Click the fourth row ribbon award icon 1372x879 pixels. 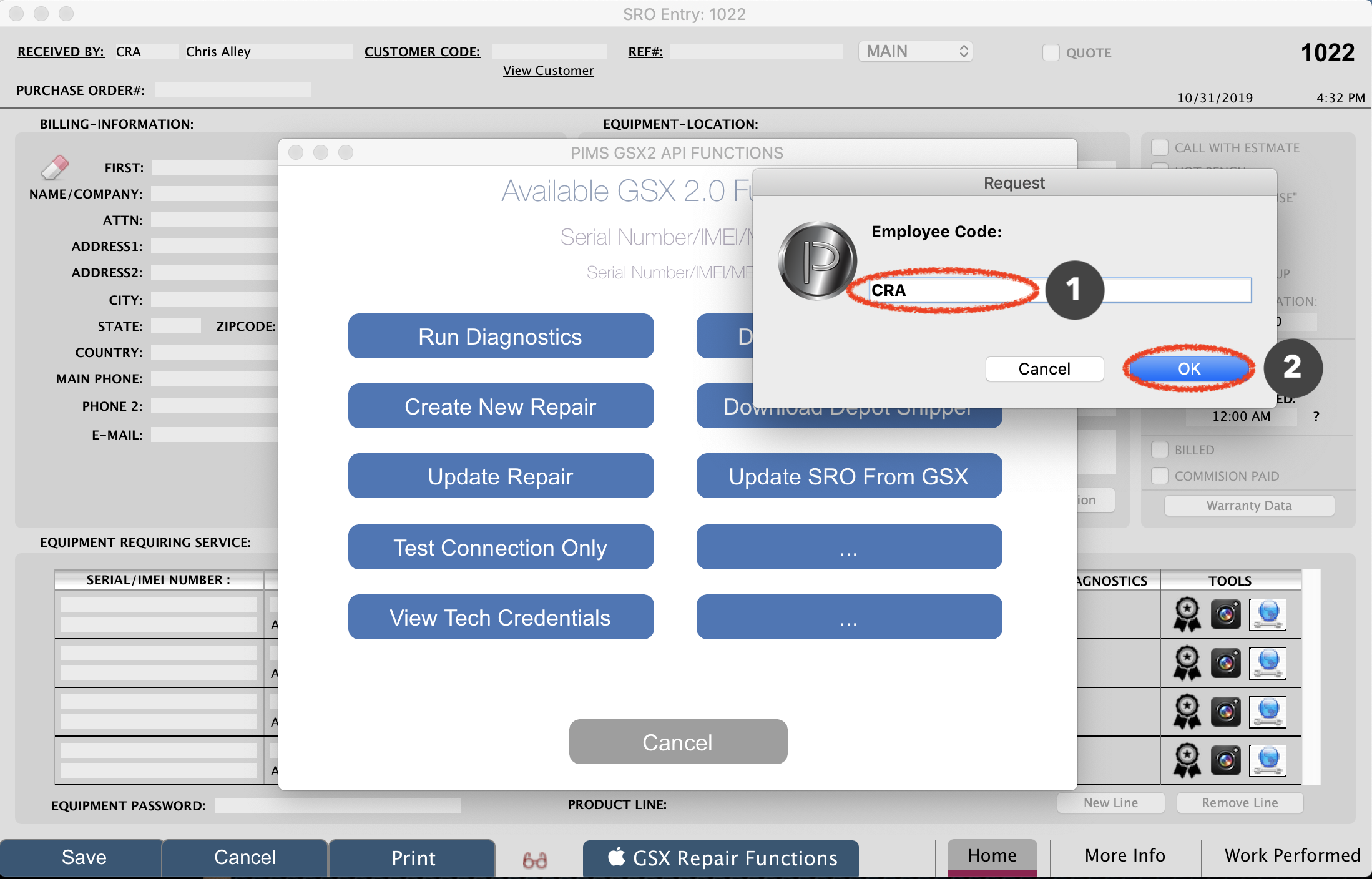pos(1187,760)
